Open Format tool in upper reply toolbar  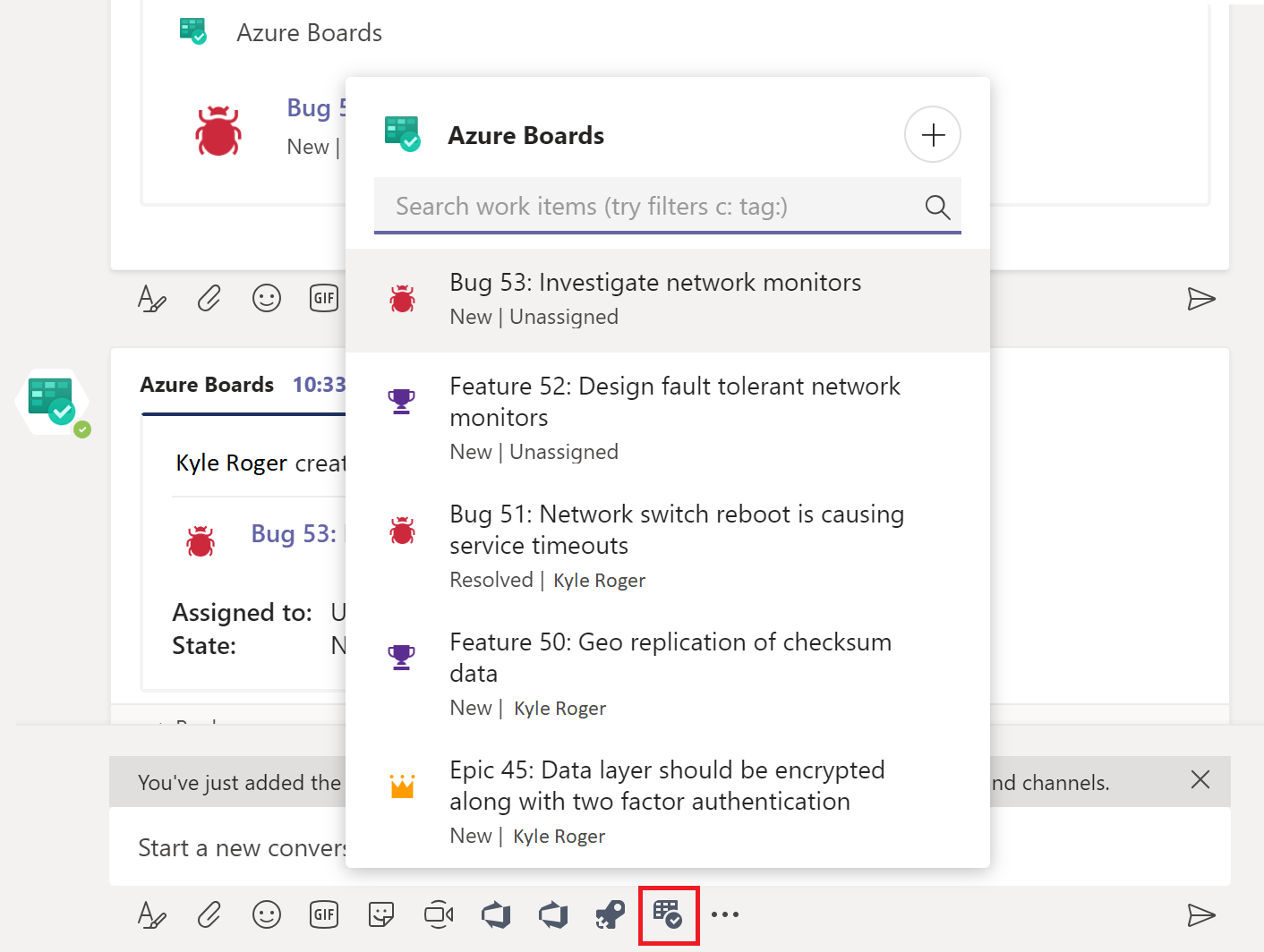tap(152, 298)
